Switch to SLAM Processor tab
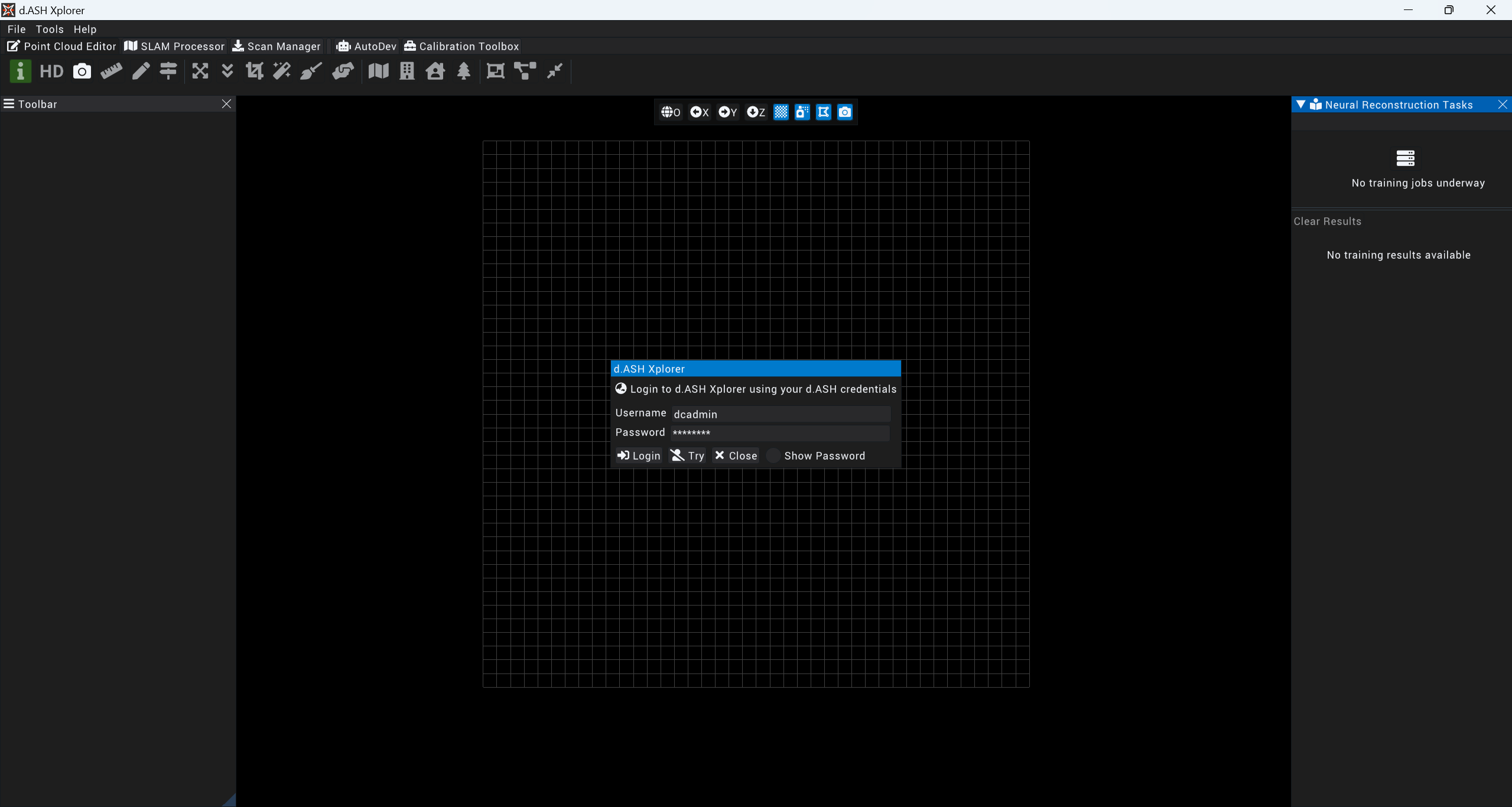 pos(174,46)
